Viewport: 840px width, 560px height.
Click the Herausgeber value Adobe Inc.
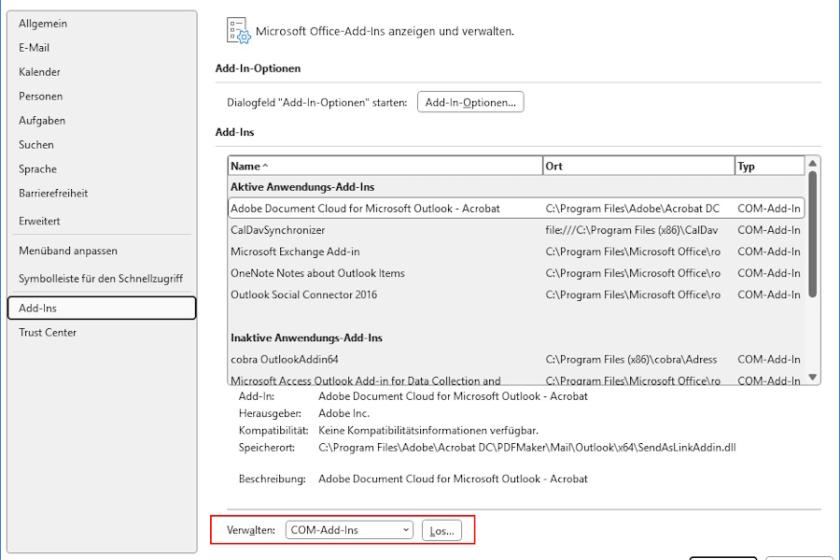pos(344,414)
